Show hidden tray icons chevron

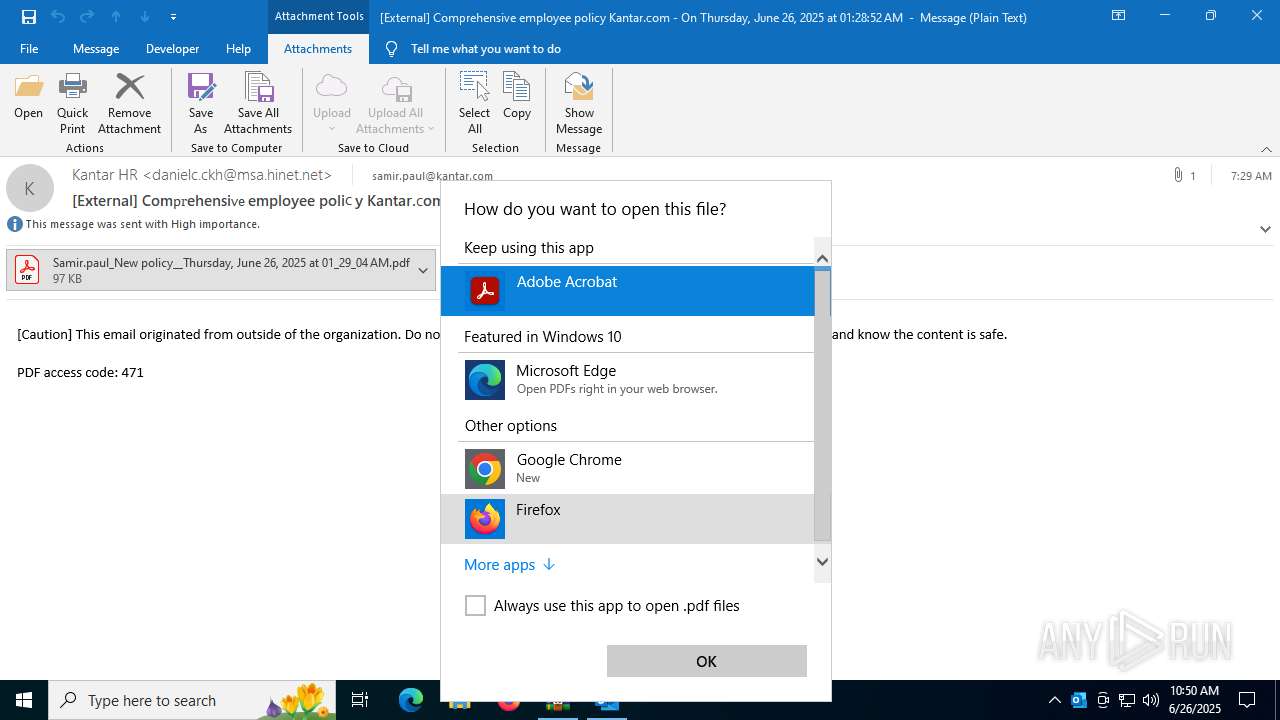coord(1054,700)
